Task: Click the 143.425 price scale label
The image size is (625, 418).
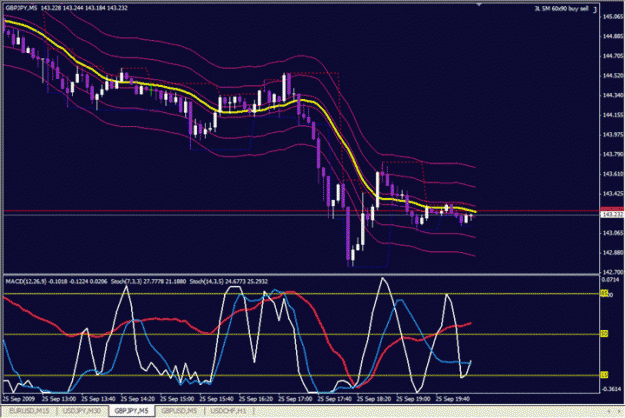Action: pos(613,193)
